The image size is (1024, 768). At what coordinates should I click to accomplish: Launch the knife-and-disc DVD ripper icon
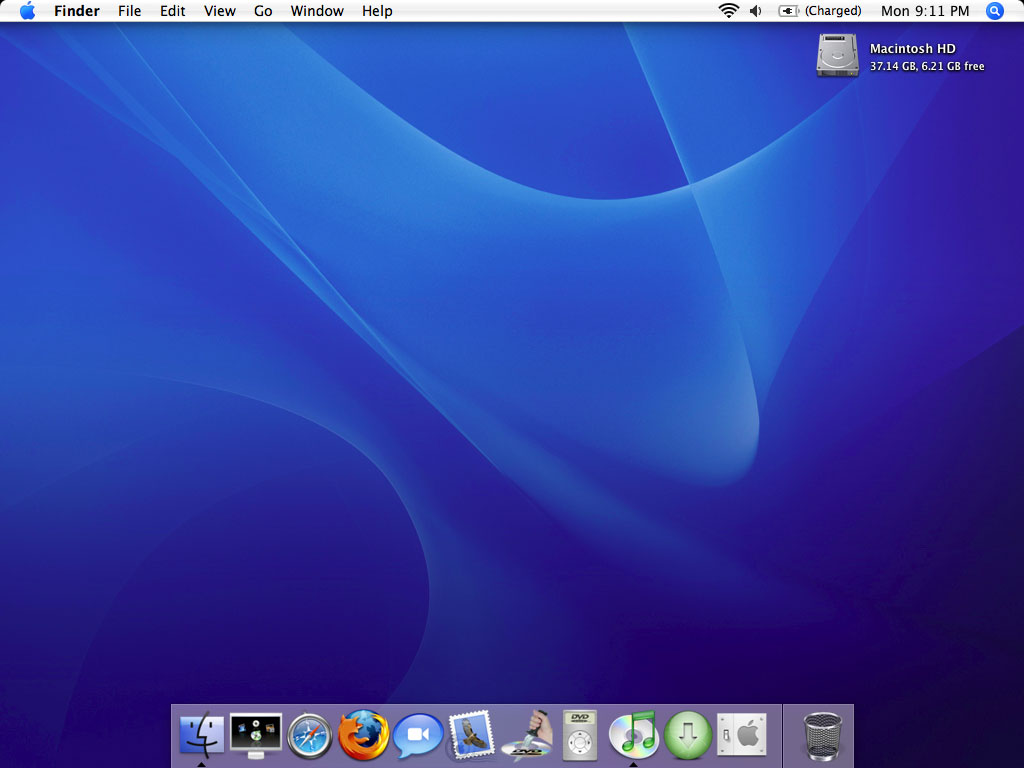coord(527,737)
